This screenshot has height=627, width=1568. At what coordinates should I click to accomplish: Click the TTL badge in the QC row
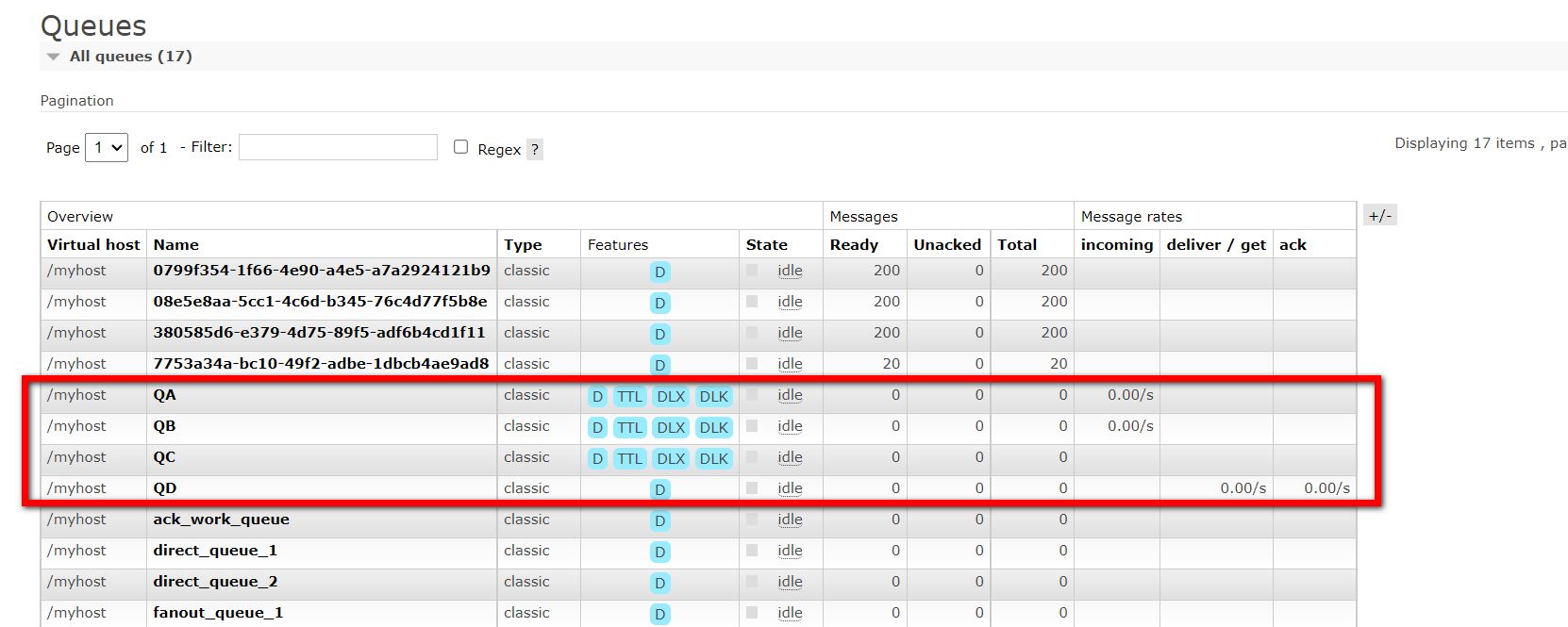tap(629, 459)
